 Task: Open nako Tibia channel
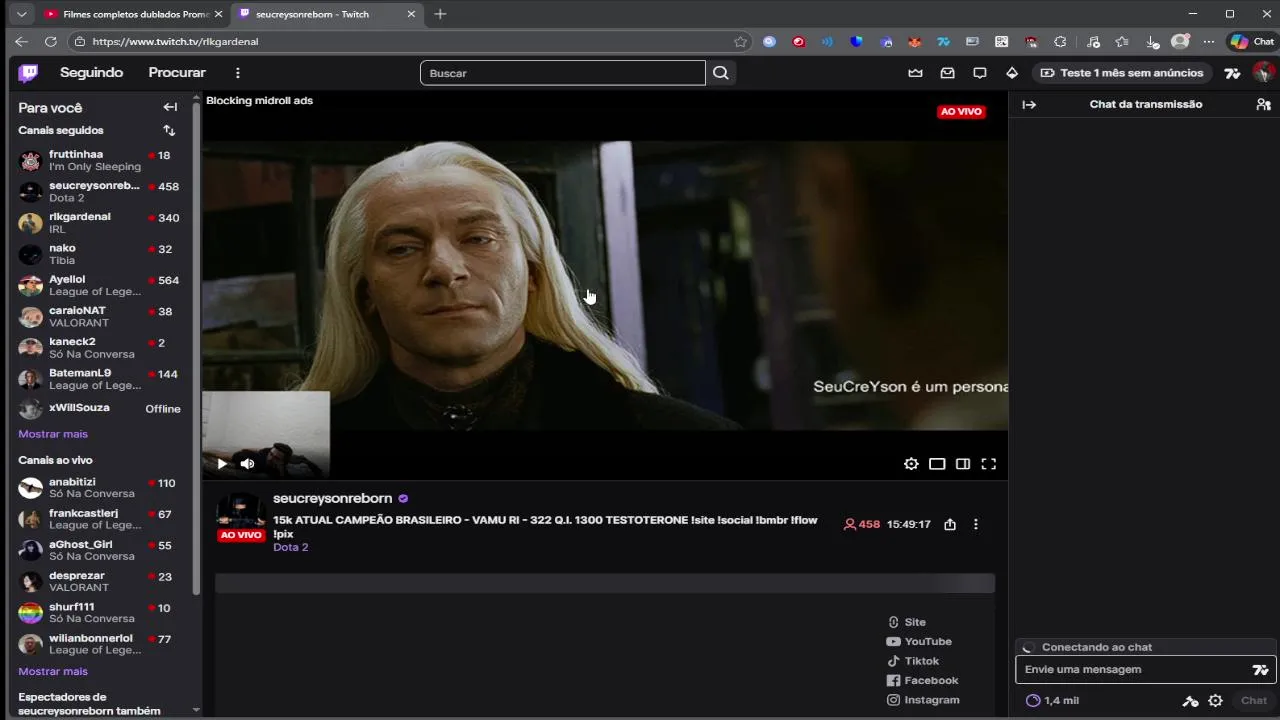pyautogui.click(x=100, y=254)
